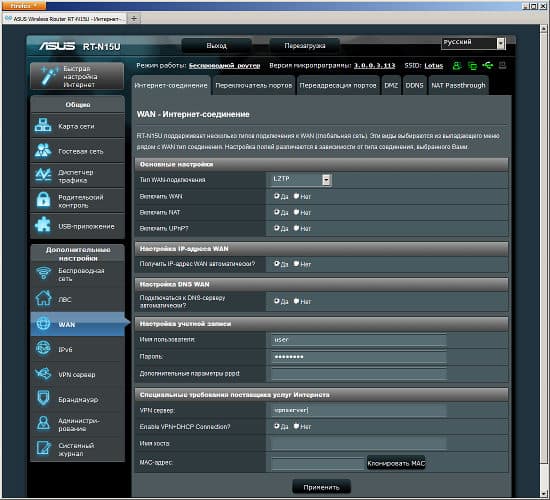Screen dimensions: 550x500
Task: Switch to the NAT Passthrough tab
Action: point(458,85)
